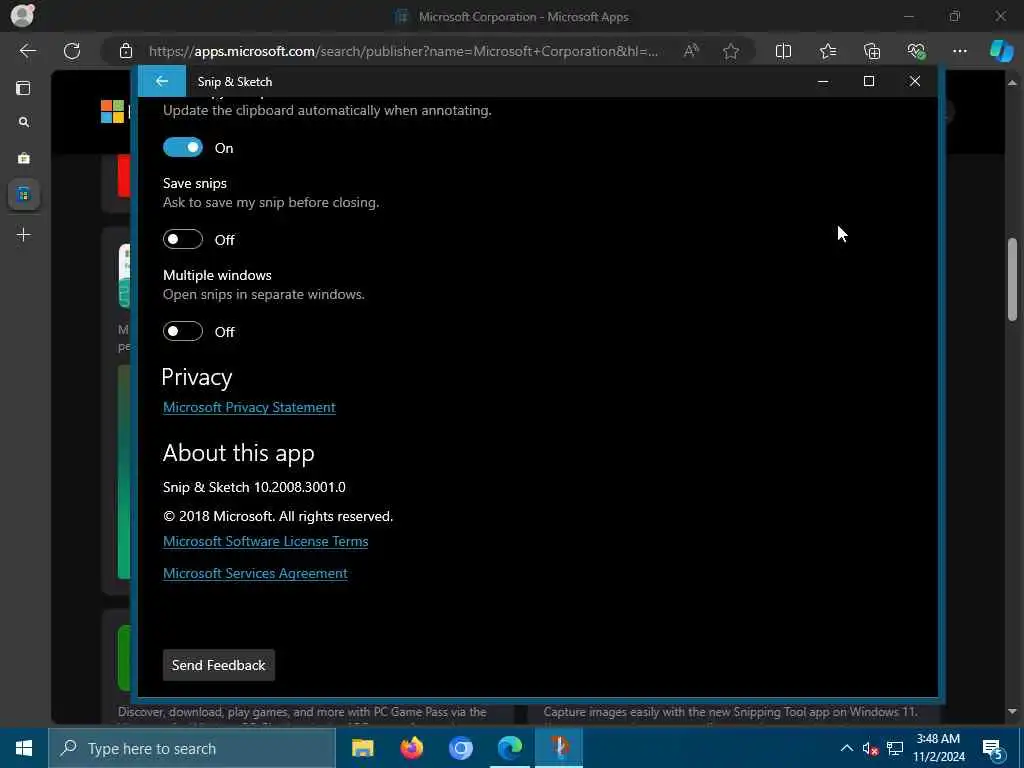1024x768 pixels.
Task: Show hidden system tray icons
Action: 846,748
